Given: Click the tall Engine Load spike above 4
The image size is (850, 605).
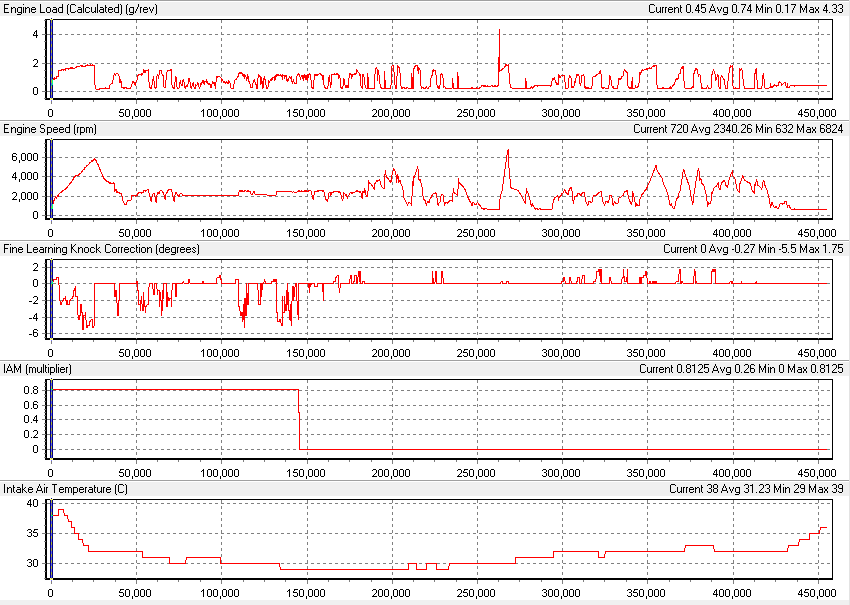Looking at the screenshot, I should click(500, 34).
